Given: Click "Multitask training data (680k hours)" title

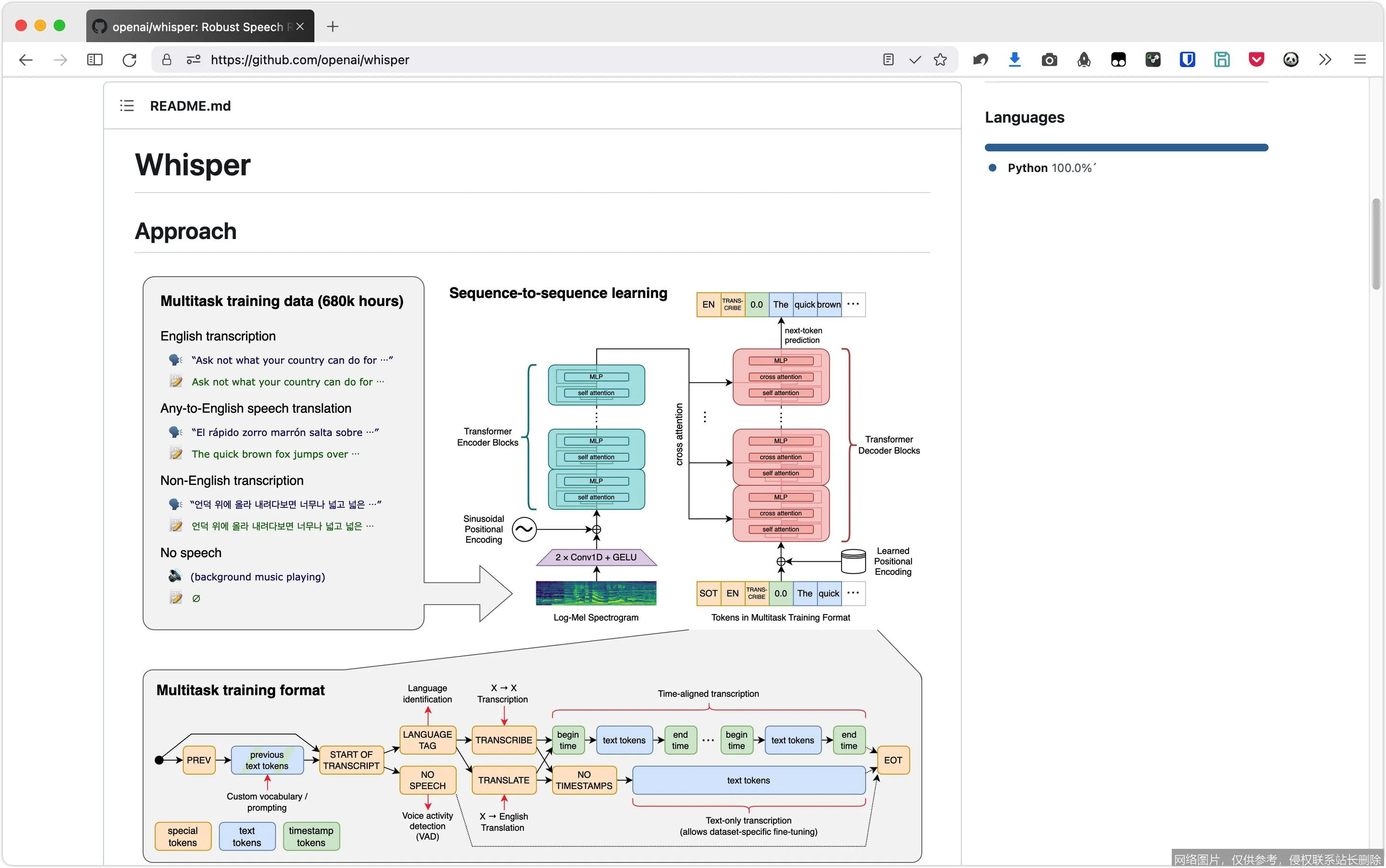Looking at the screenshot, I should 281,301.
